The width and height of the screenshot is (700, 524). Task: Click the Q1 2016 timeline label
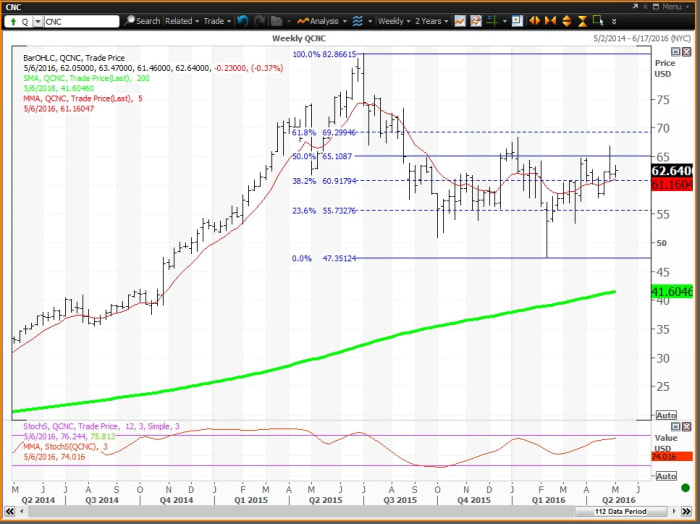(548, 500)
